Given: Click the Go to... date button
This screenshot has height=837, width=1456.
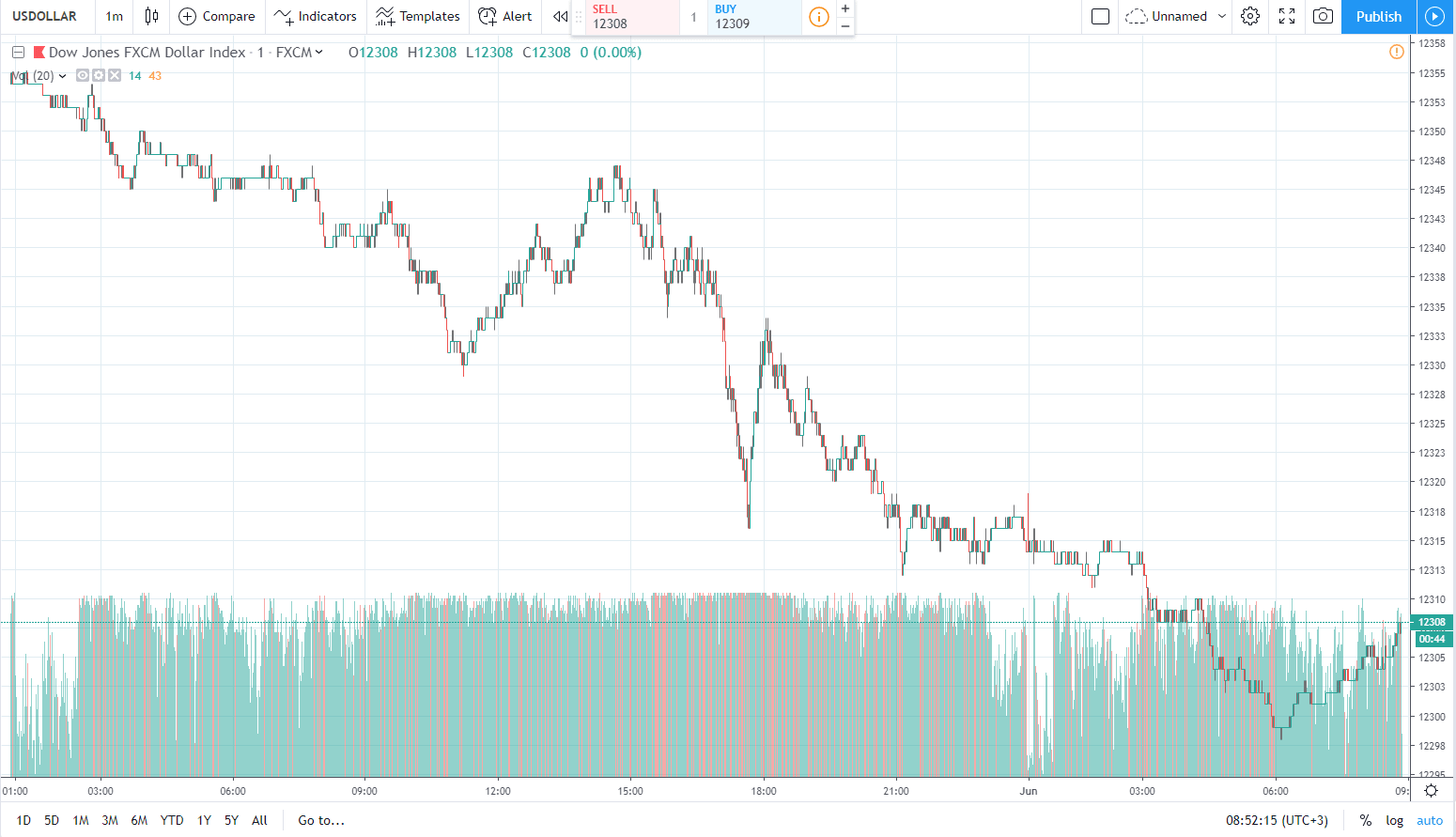Looking at the screenshot, I should point(321,820).
